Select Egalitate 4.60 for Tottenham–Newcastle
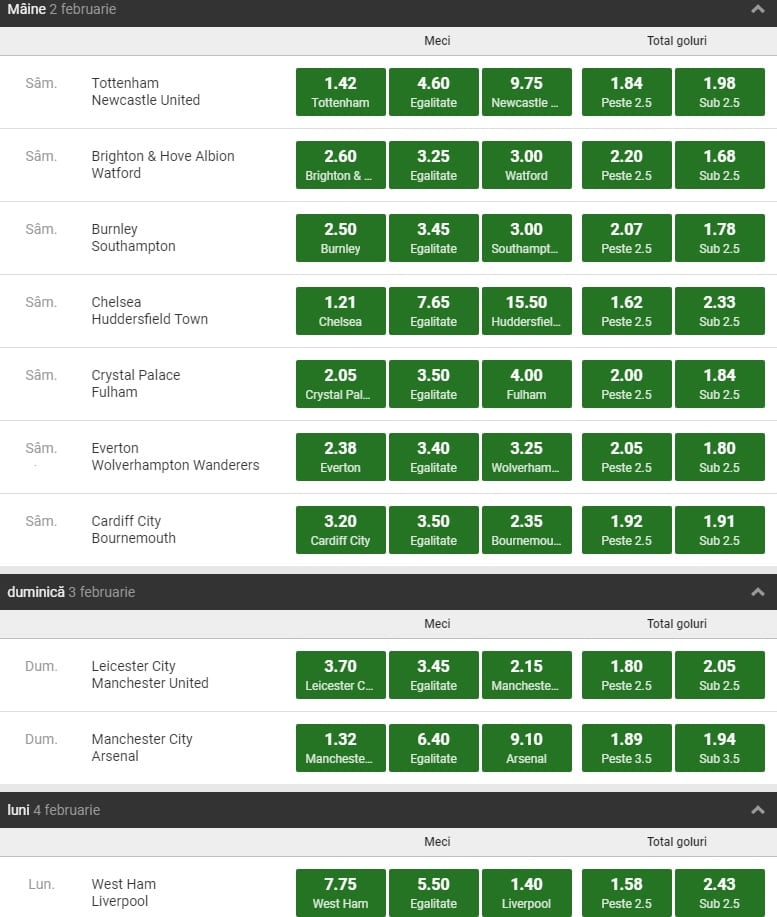 click(433, 92)
